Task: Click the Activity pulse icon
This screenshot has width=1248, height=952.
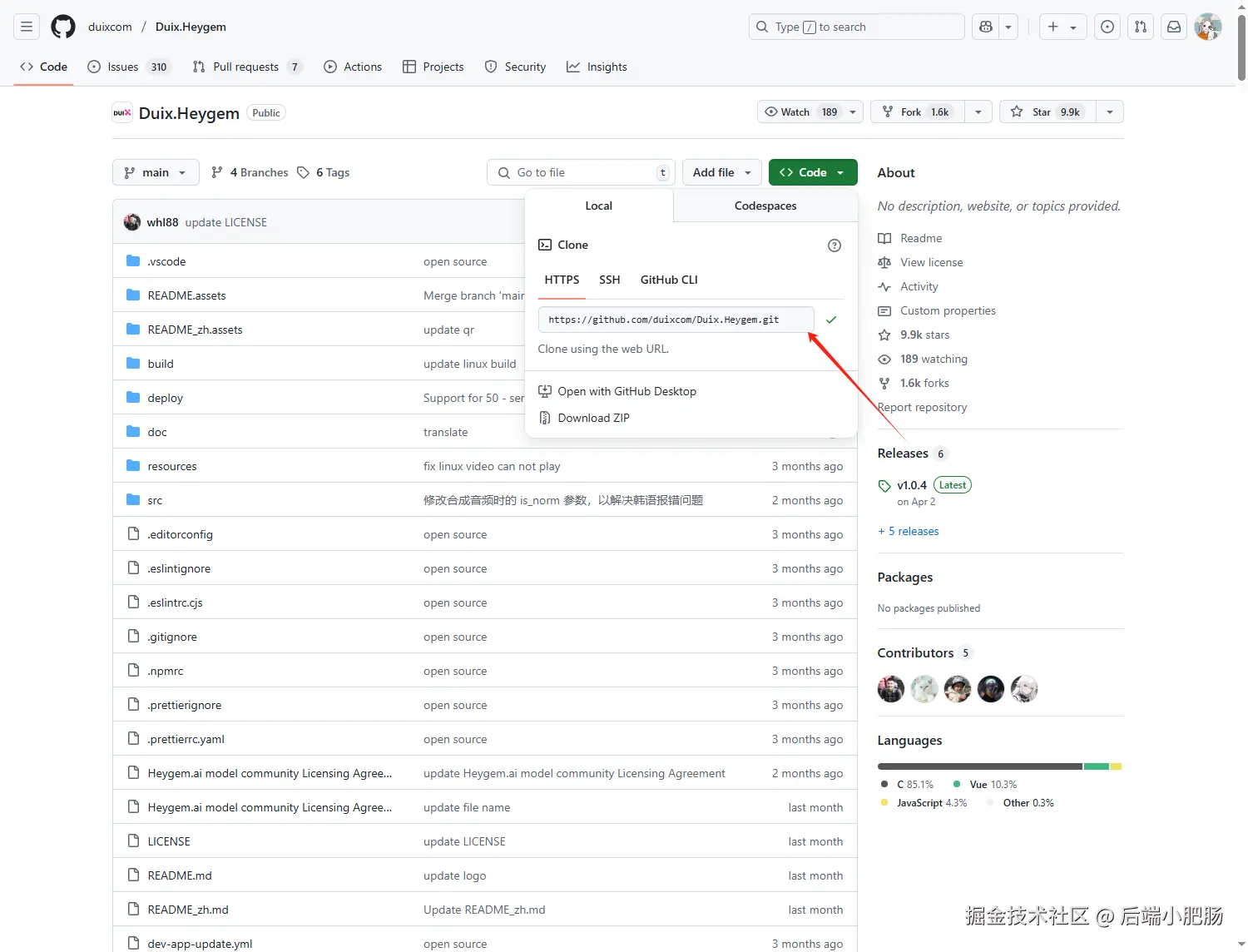Action: point(884,286)
